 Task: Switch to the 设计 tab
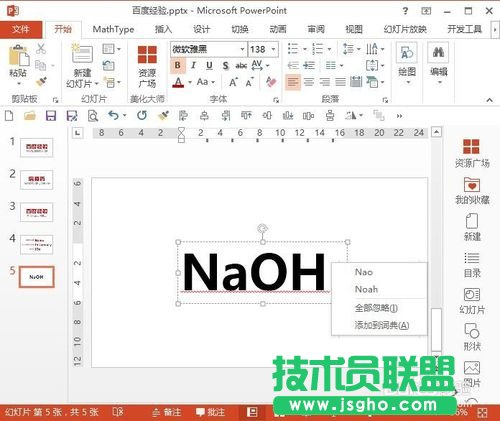tap(201, 29)
